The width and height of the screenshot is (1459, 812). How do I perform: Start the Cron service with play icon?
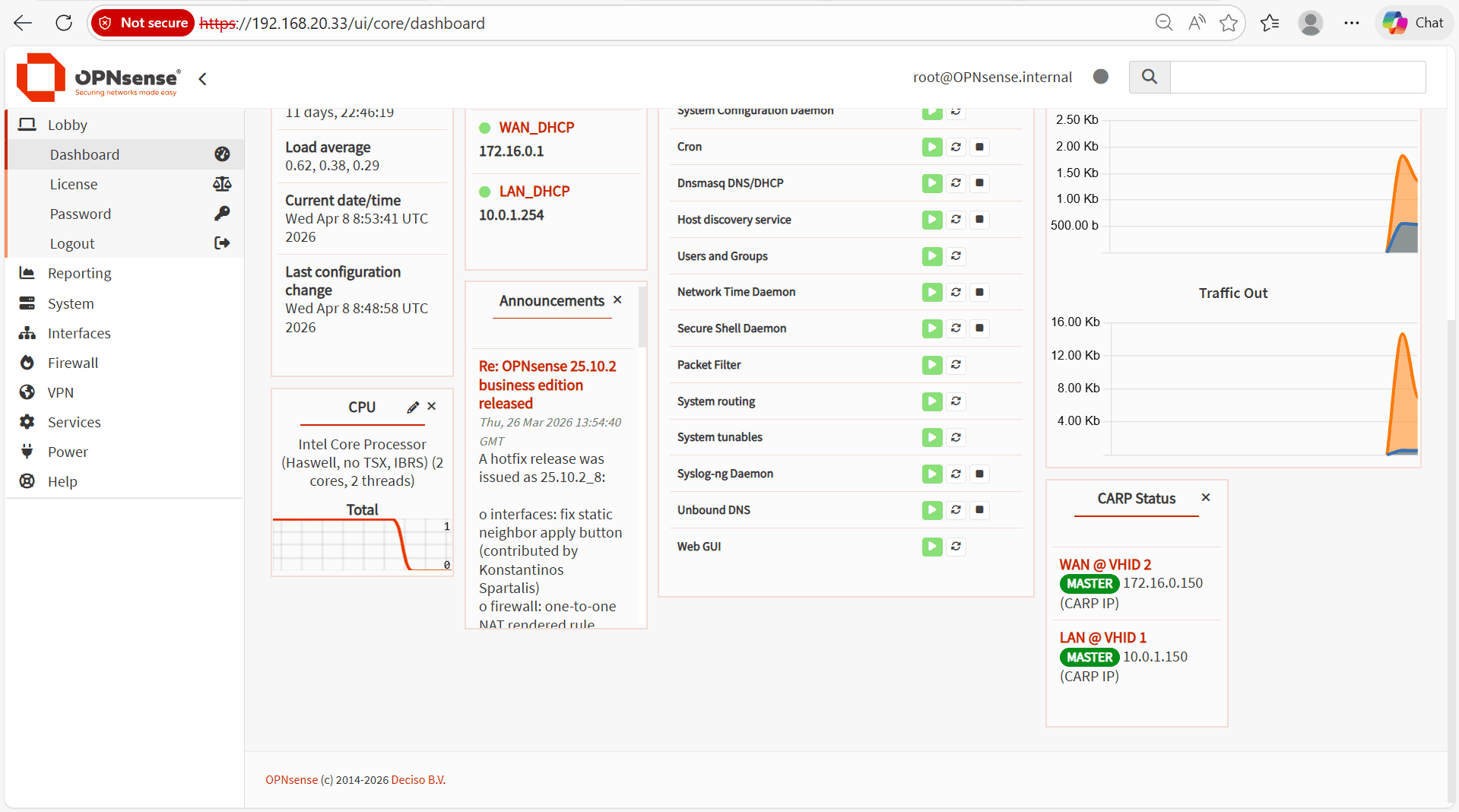tap(932, 147)
